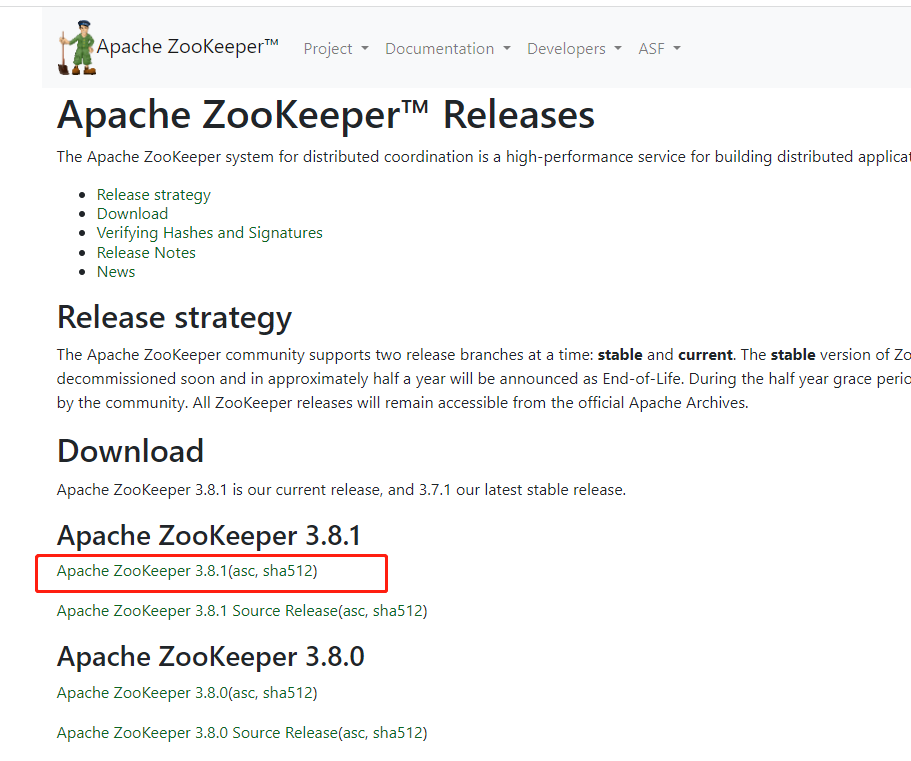Click the Apache ZooKeeper logo icon

click(x=77, y=44)
